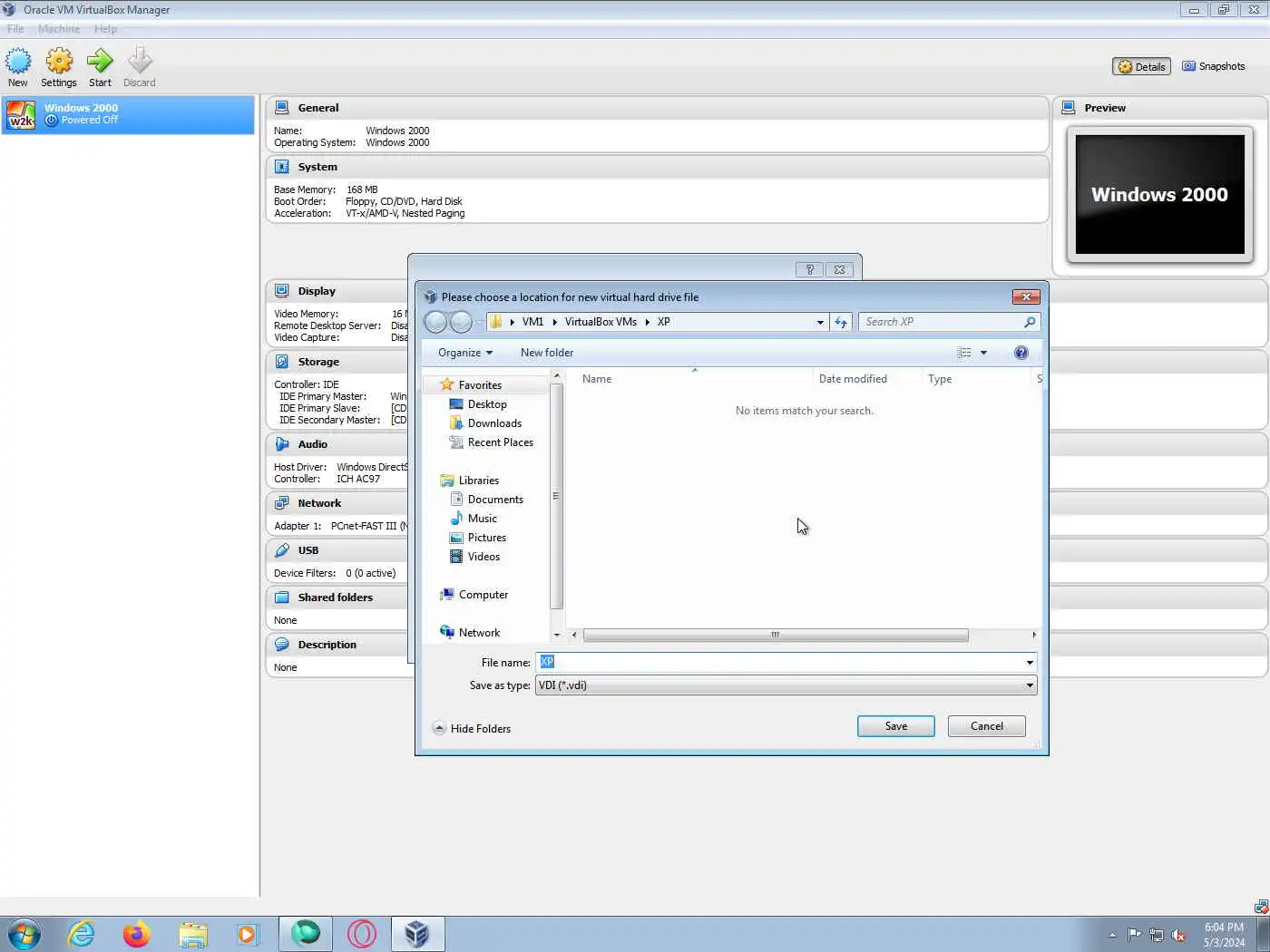1270x952 pixels.
Task: Click the Audio section speaker icon
Action: click(282, 444)
